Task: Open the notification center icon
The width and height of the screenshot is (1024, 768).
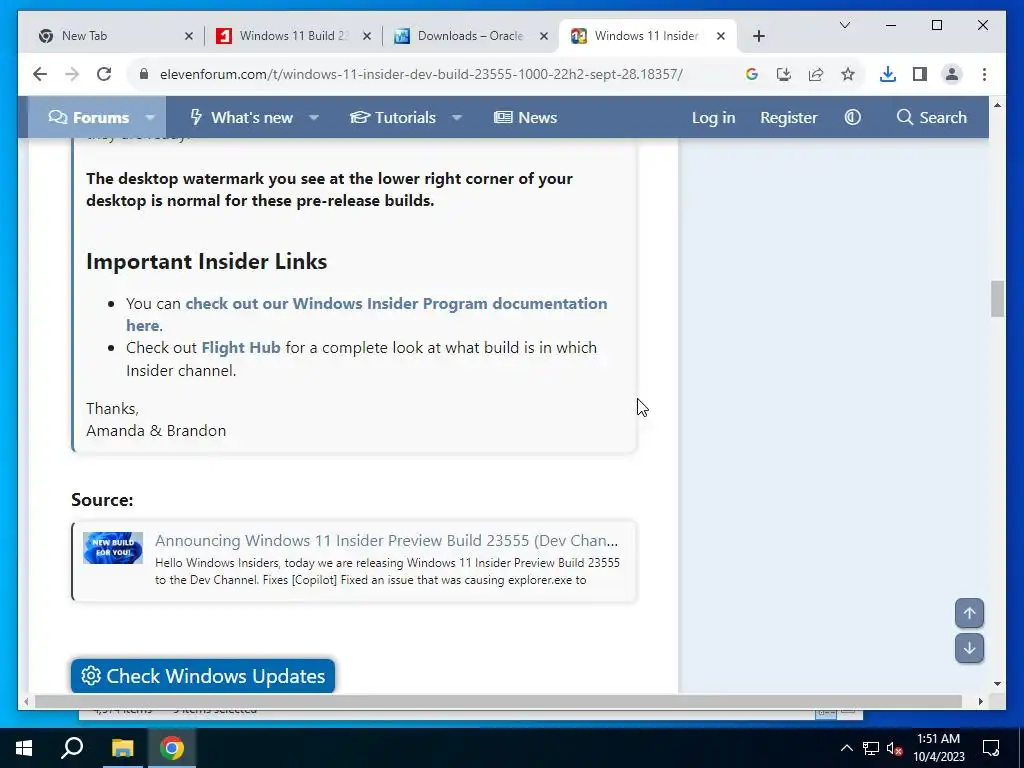Action: [991, 748]
